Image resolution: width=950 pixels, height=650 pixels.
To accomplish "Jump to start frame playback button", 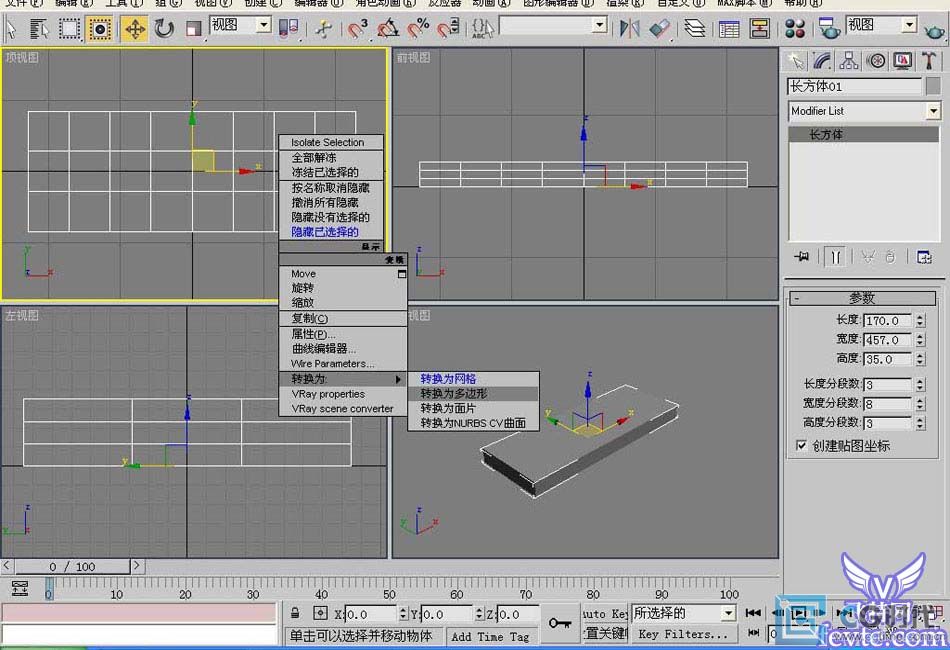I will [x=753, y=613].
